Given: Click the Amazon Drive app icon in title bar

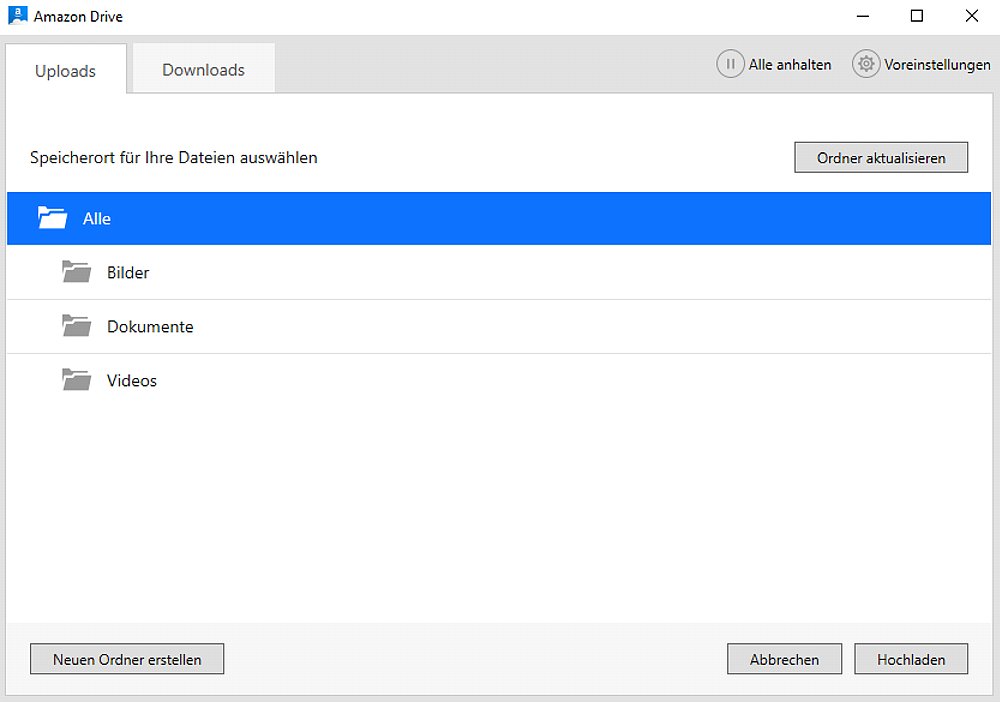Looking at the screenshot, I should 18,15.
